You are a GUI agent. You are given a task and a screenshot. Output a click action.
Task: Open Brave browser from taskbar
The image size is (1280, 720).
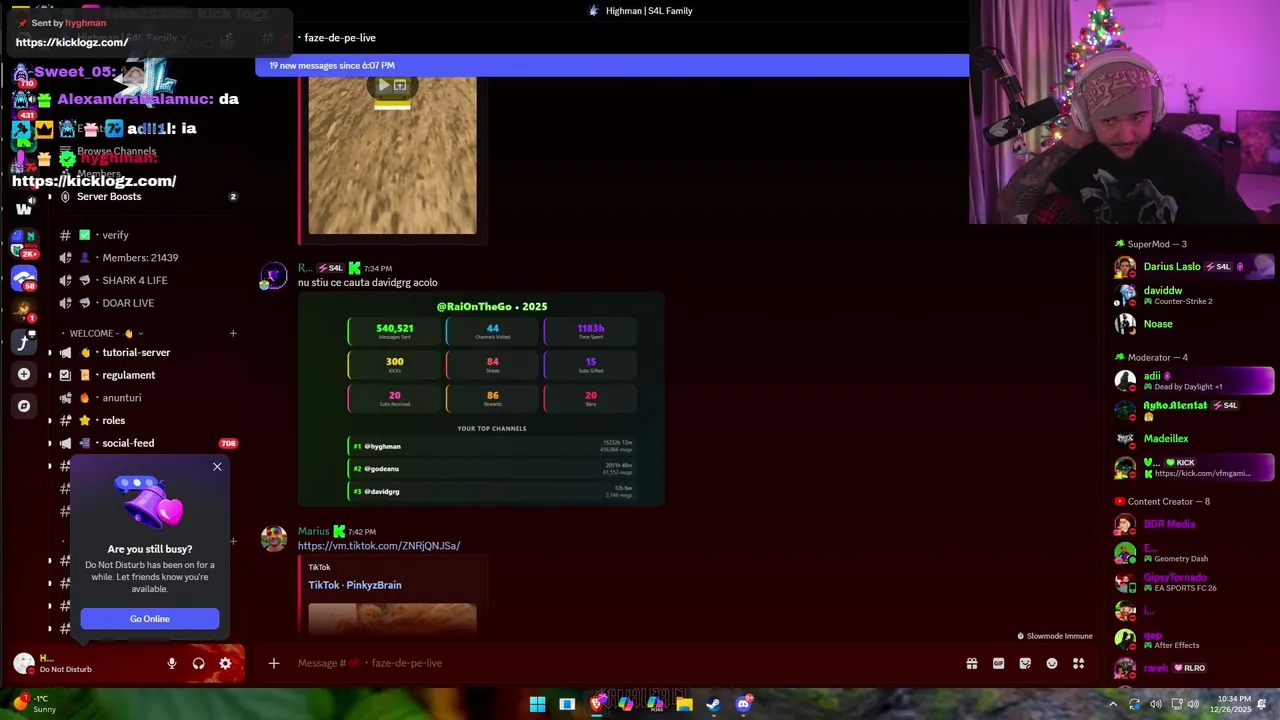[x=596, y=704]
